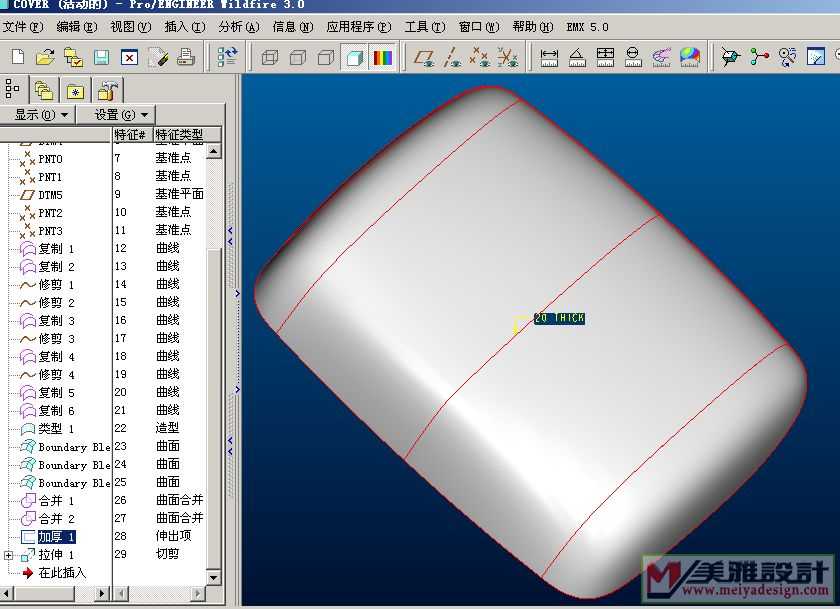Switch to the folder browser tab

pos(43,91)
